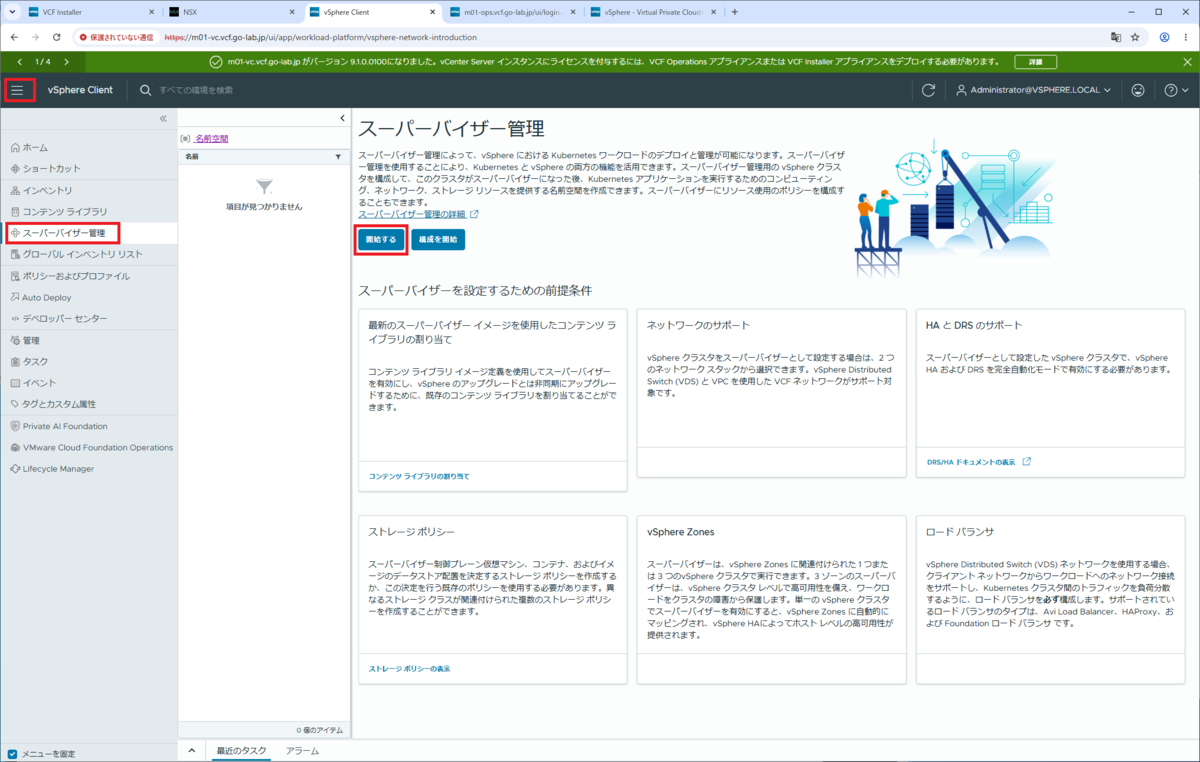Viewport: 1200px width, 762px height.
Task: Open VMware Cloud Foundation Operations in sidebar
Action: tap(97, 447)
